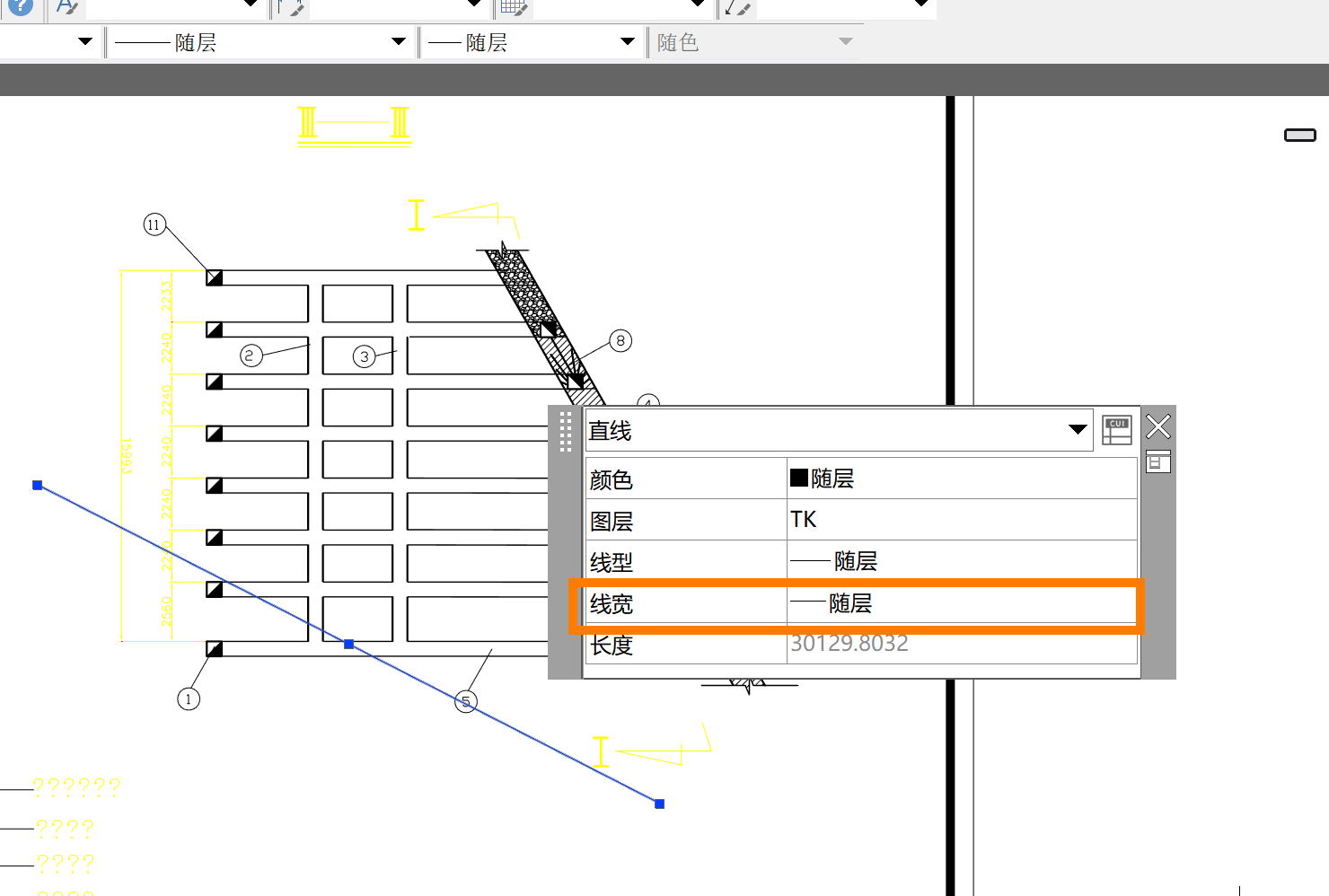Viewport: 1329px width, 896px height.
Task: Click the 线型 property label
Action: (x=612, y=563)
